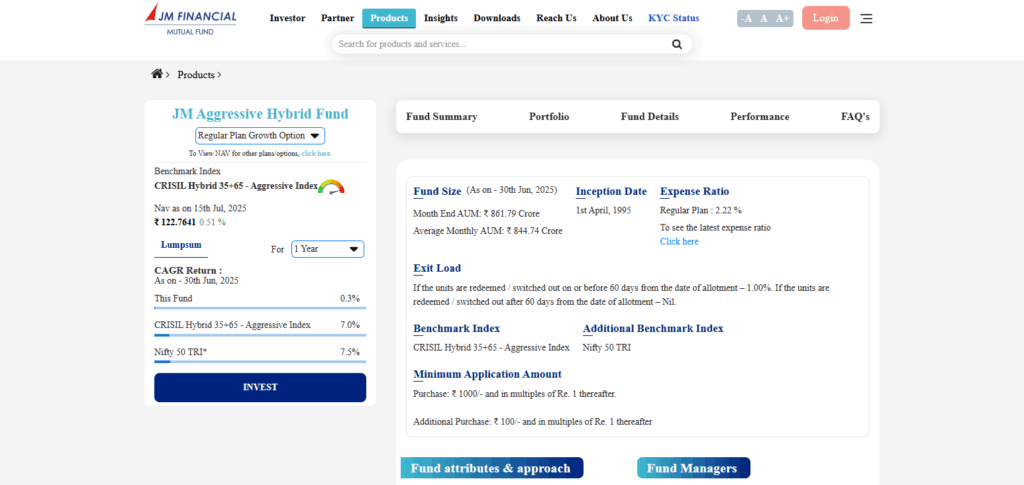Click the 0.51 % NAV change
The height and width of the screenshot is (485, 1024).
point(212,222)
